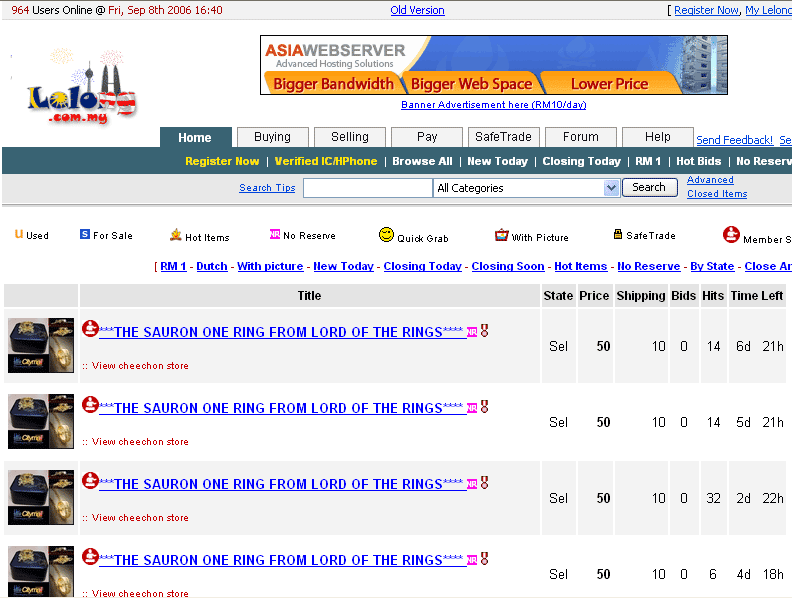Click the Member Store red icon in legend
Image resolution: width=792 pixels, height=598 pixels.
[731, 235]
